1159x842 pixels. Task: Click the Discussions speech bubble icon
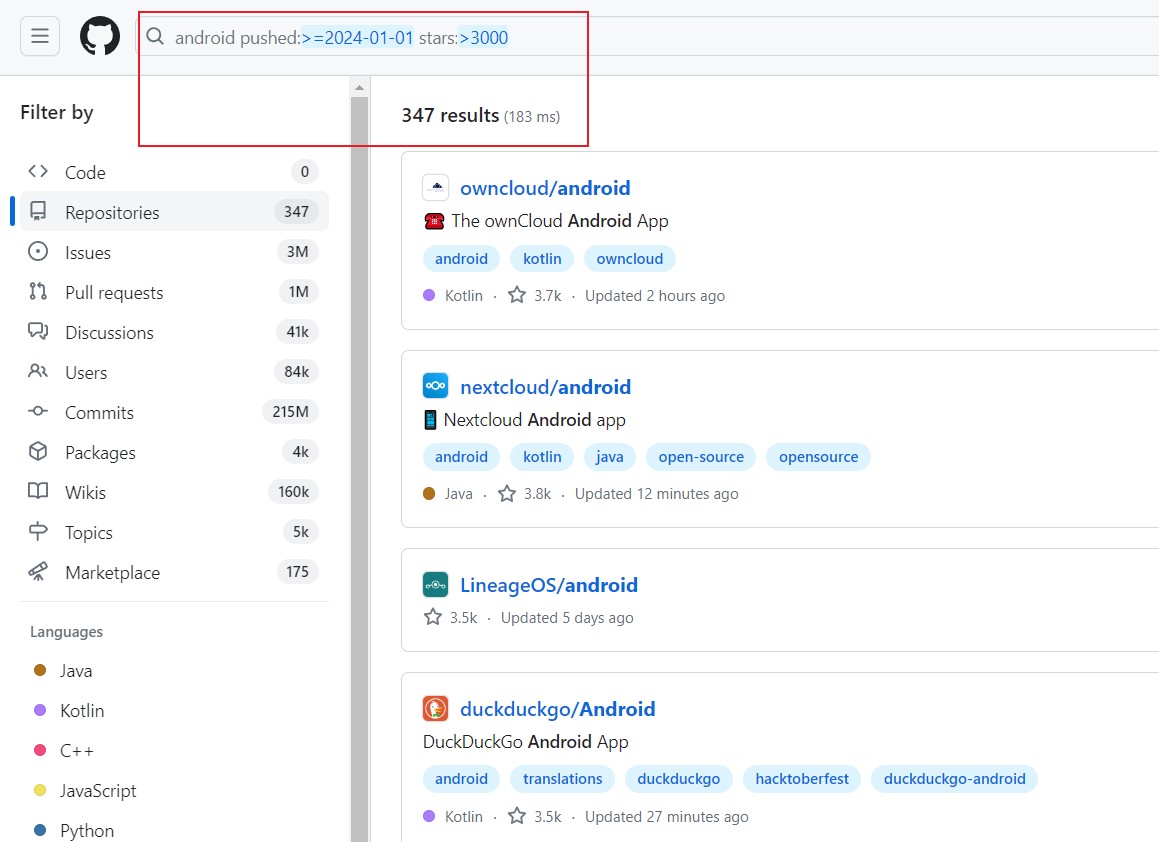(x=38, y=330)
